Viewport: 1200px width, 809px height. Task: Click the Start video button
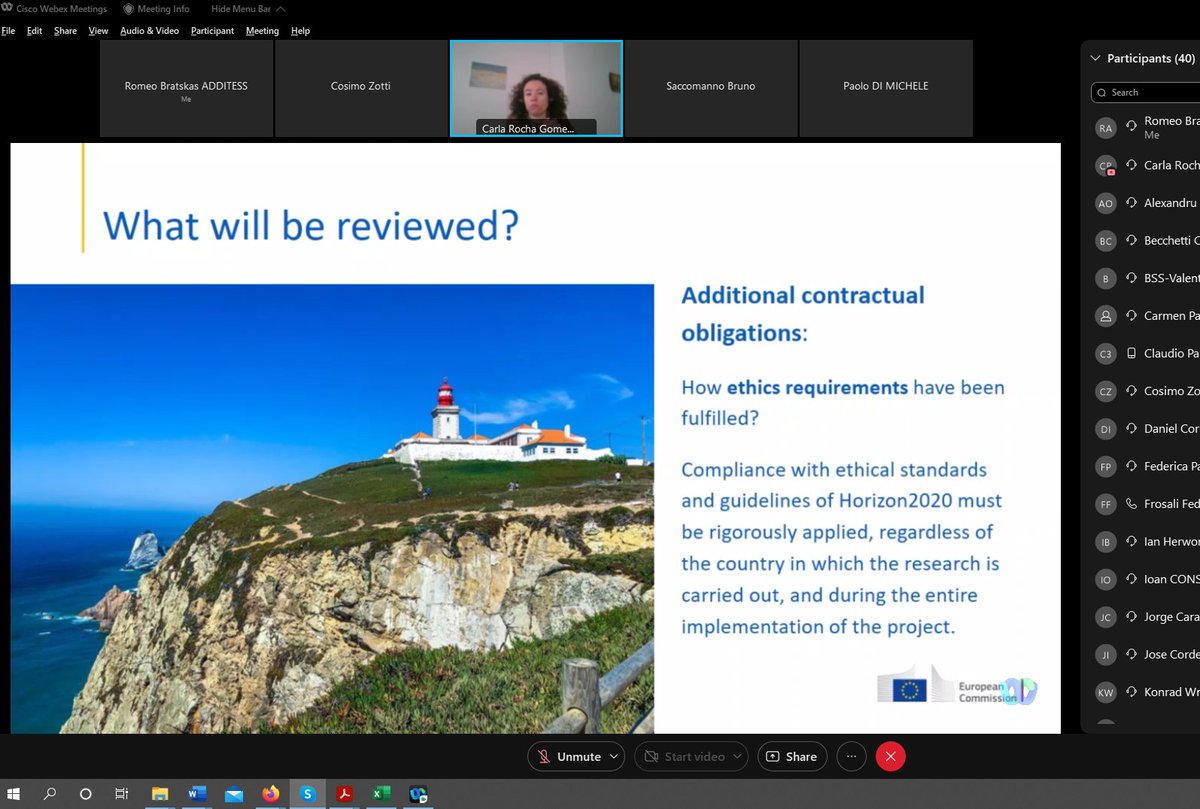tap(684, 757)
